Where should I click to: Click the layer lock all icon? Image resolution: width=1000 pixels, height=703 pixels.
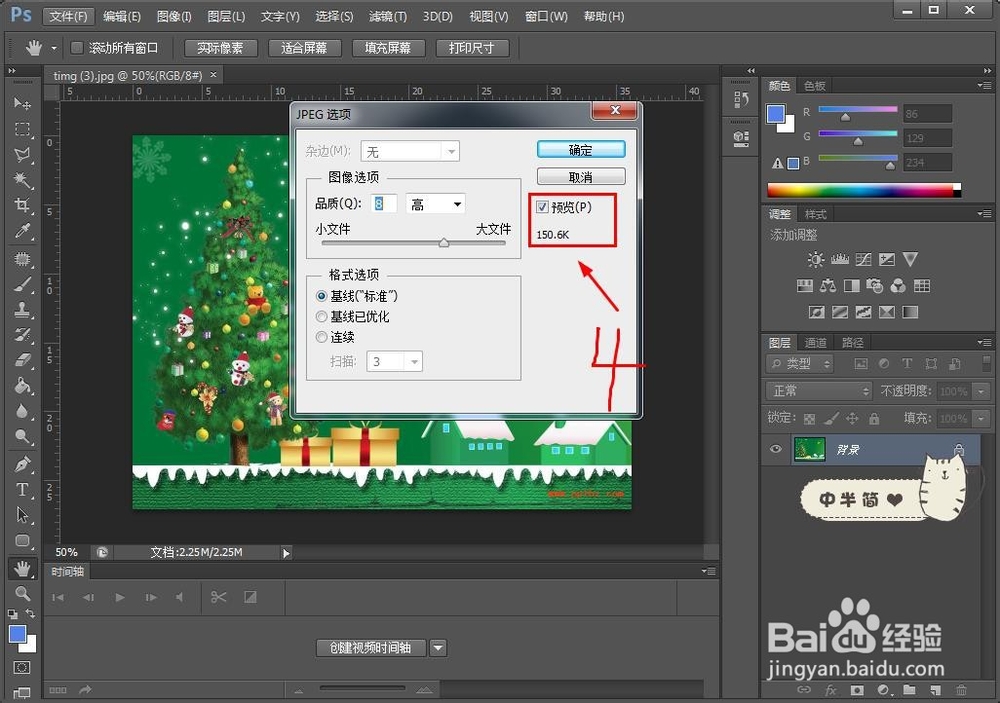pyautogui.click(x=874, y=419)
